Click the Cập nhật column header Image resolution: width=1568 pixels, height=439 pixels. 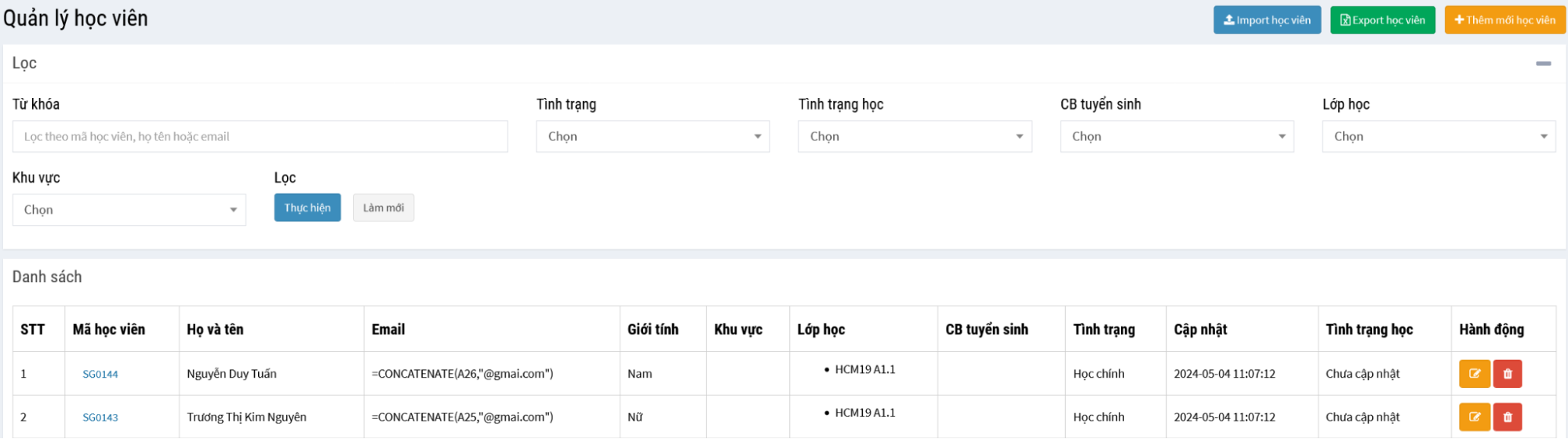pos(1200,329)
